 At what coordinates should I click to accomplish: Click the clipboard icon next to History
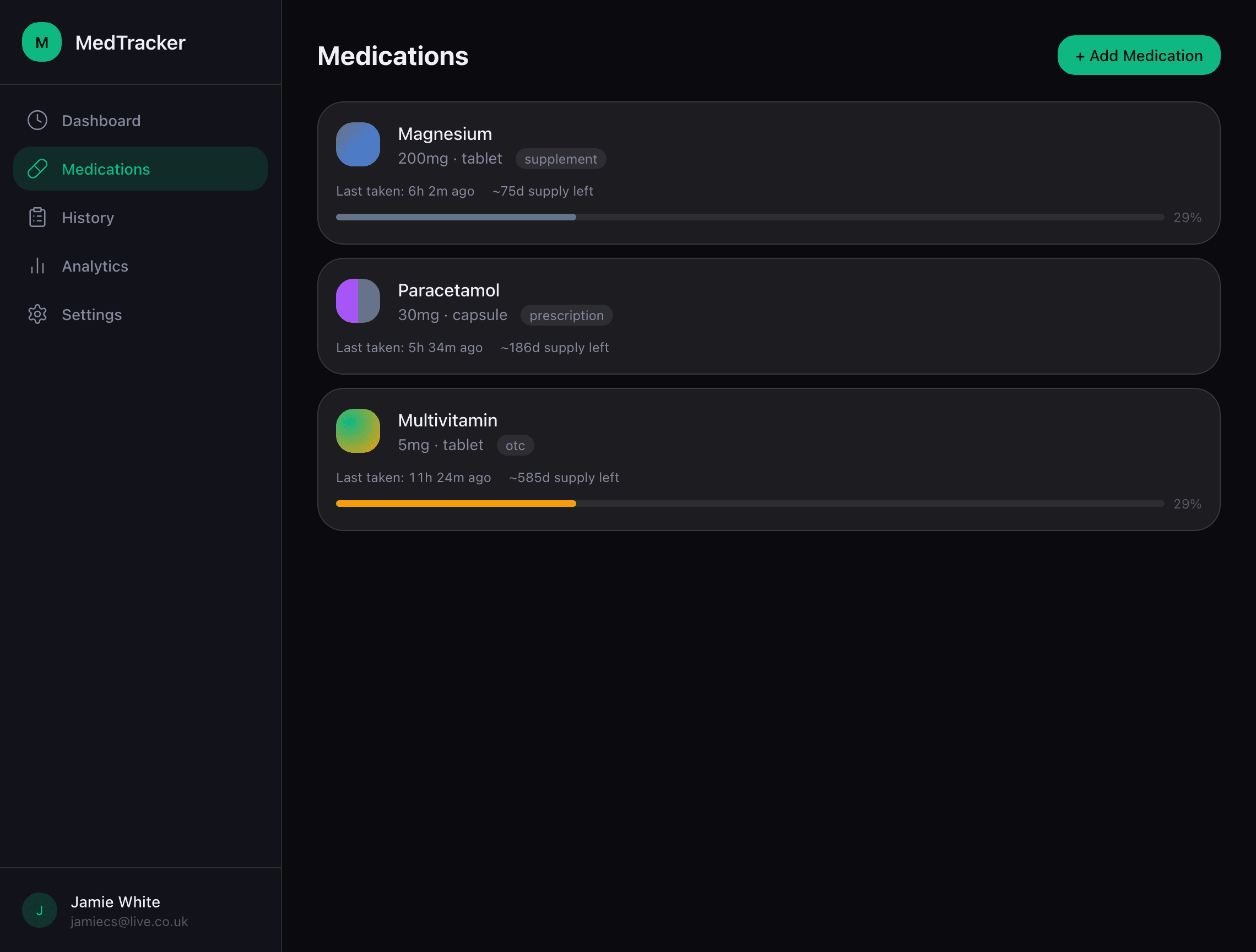(x=37, y=217)
